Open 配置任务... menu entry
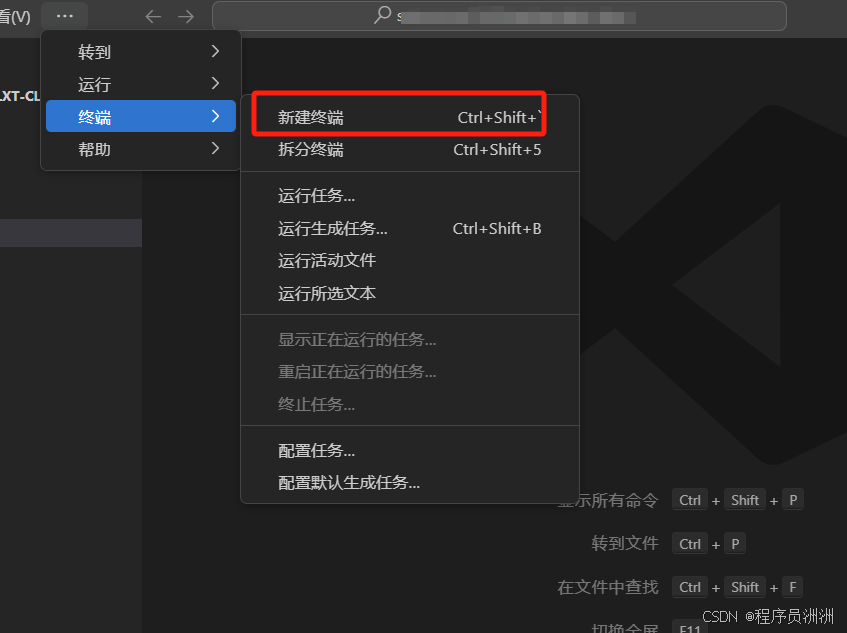The image size is (847, 633). [x=410, y=450]
